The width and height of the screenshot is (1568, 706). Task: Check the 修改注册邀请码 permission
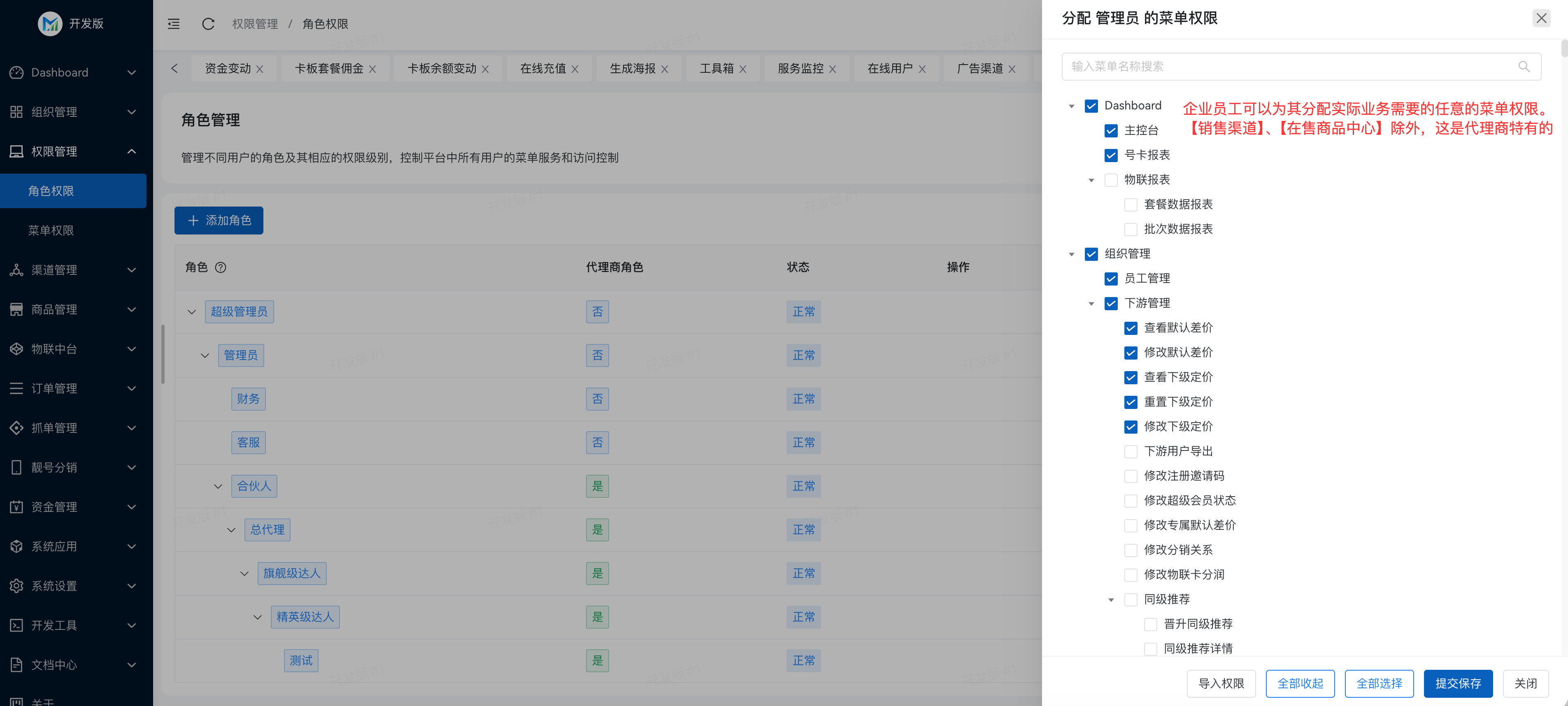[1131, 476]
